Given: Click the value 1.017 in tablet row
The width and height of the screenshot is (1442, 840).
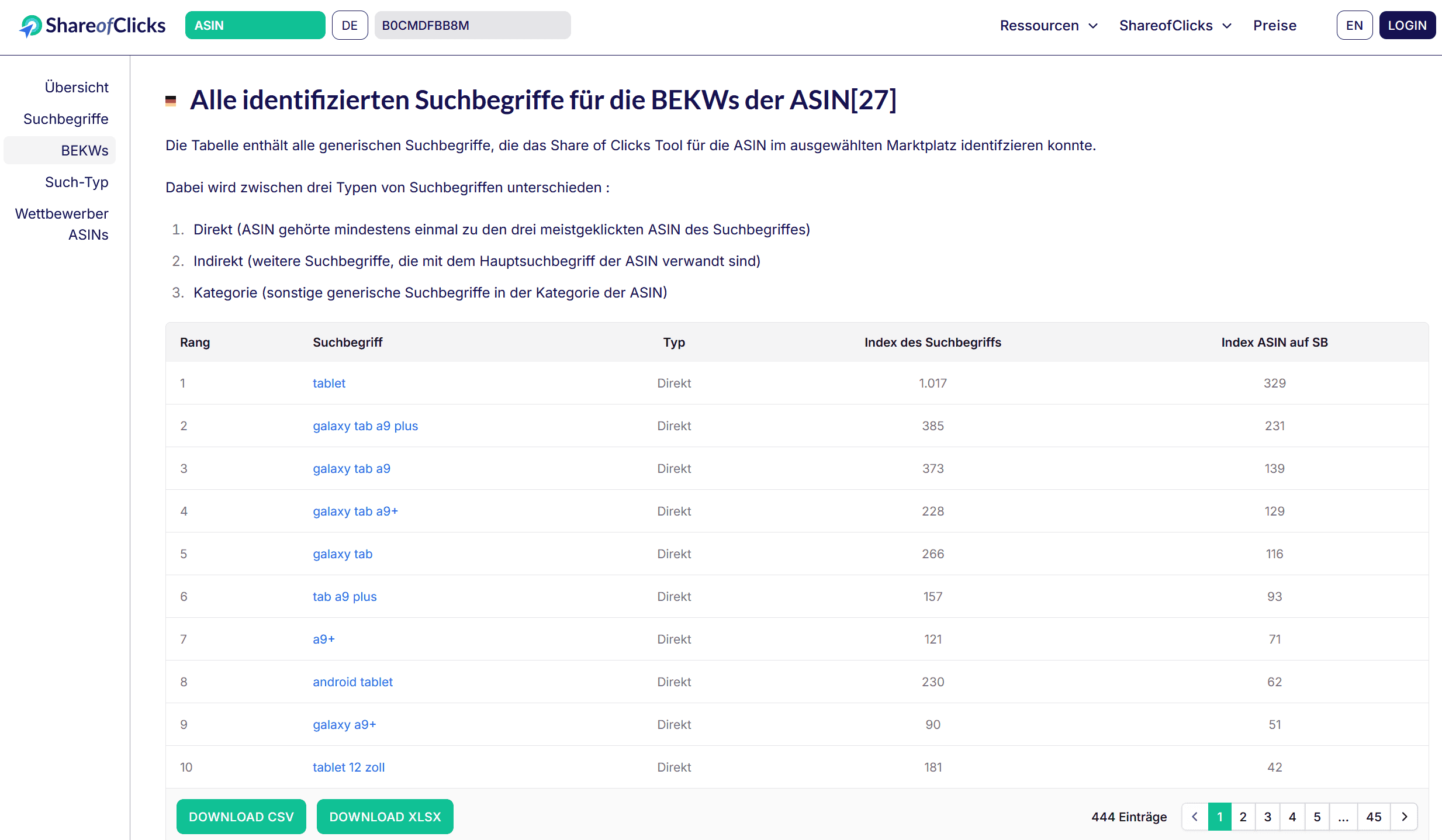Looking at the screenshot, I should click(933, 383).
